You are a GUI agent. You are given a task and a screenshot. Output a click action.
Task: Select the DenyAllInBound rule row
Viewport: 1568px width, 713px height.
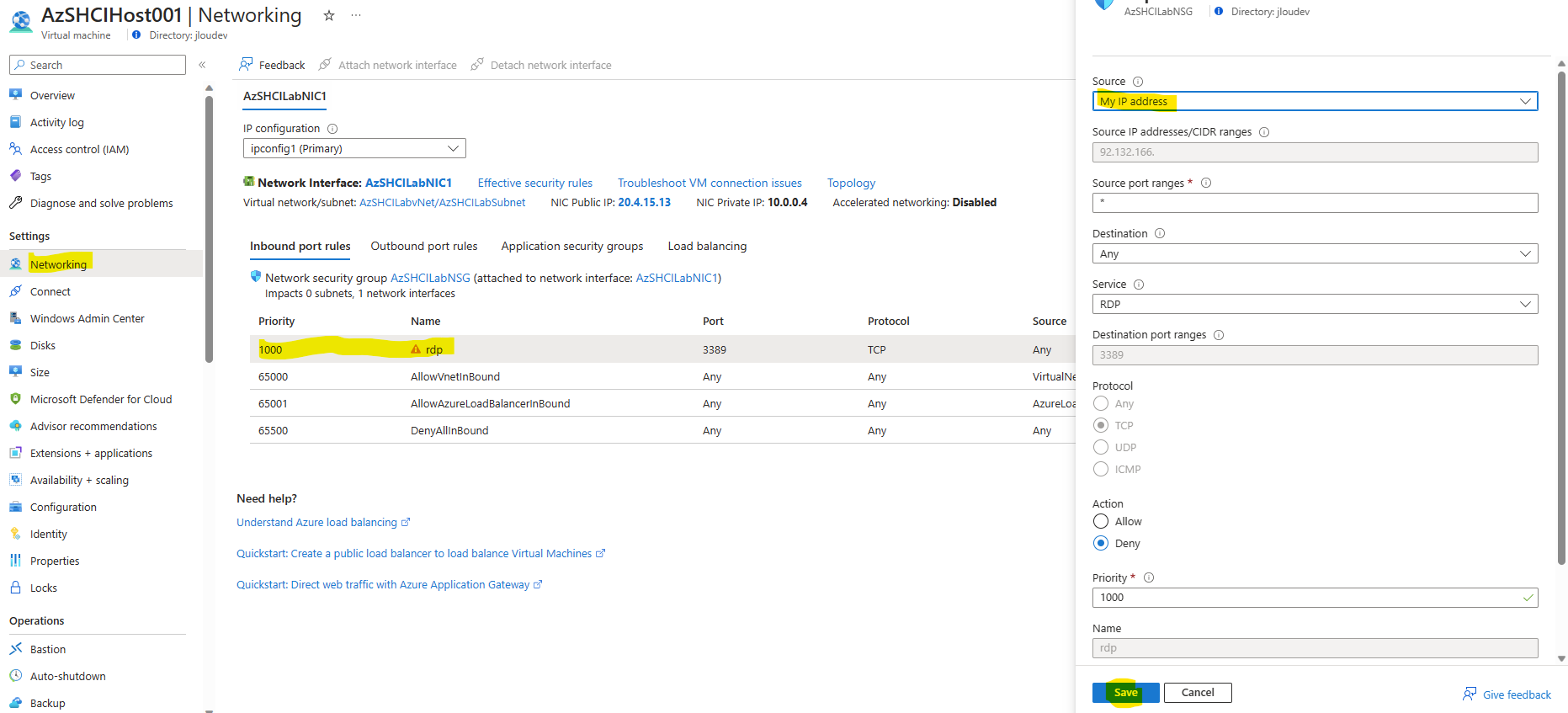point(662,430)
